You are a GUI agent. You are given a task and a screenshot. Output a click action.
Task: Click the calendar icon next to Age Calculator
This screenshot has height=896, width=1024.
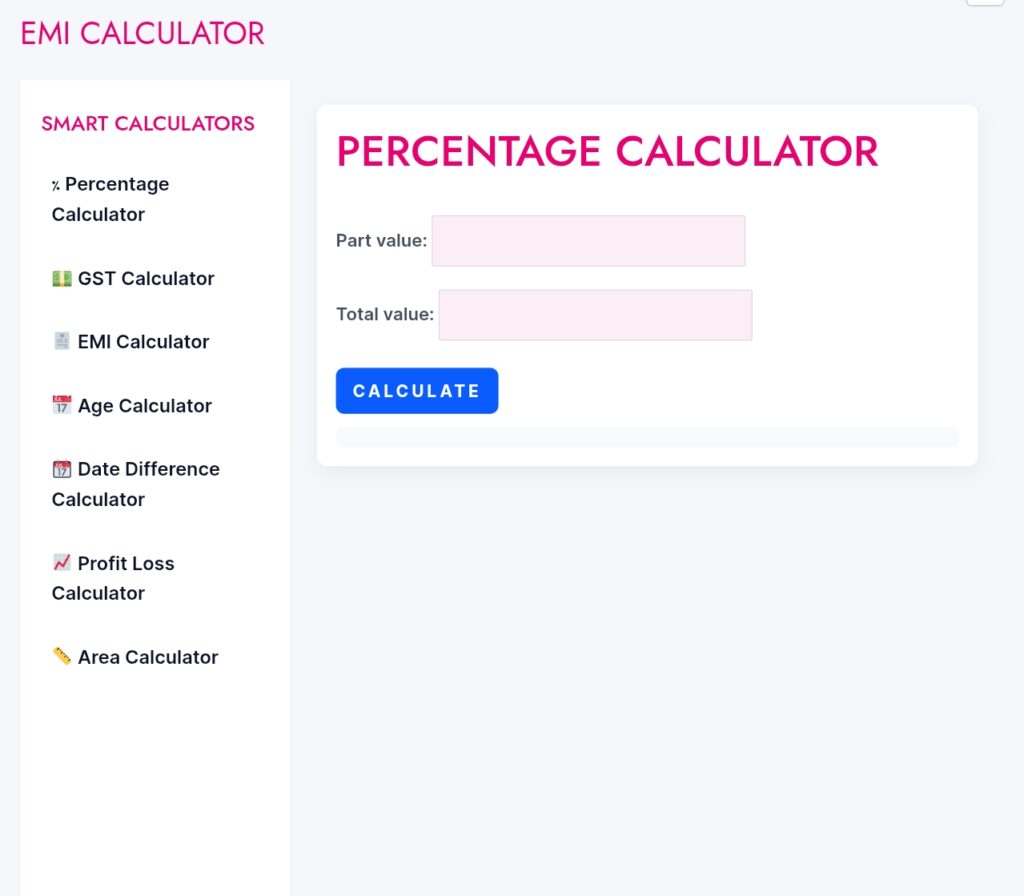click(x=61, y=405)
